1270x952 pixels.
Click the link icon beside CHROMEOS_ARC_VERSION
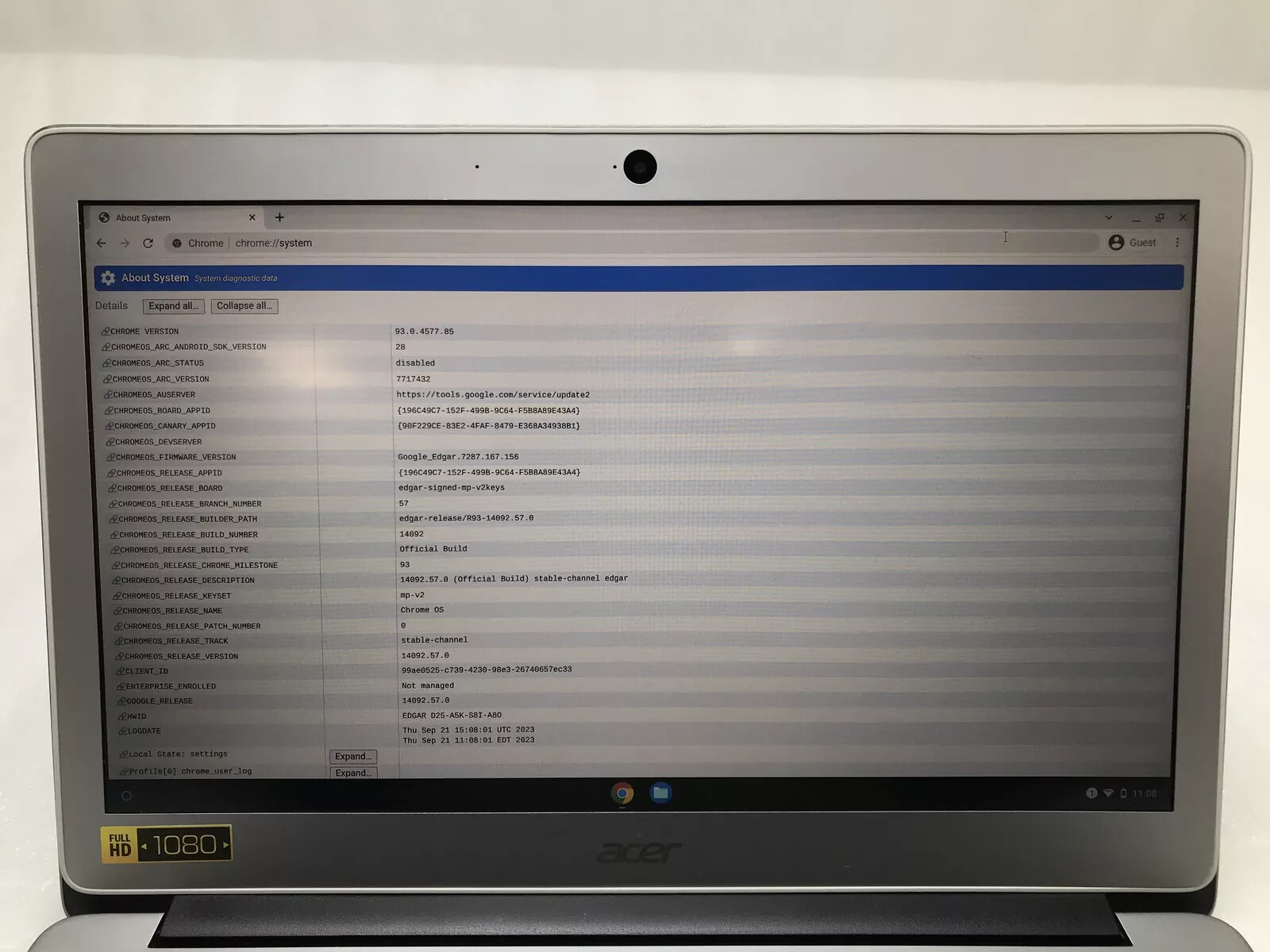(x=107, y=379)
